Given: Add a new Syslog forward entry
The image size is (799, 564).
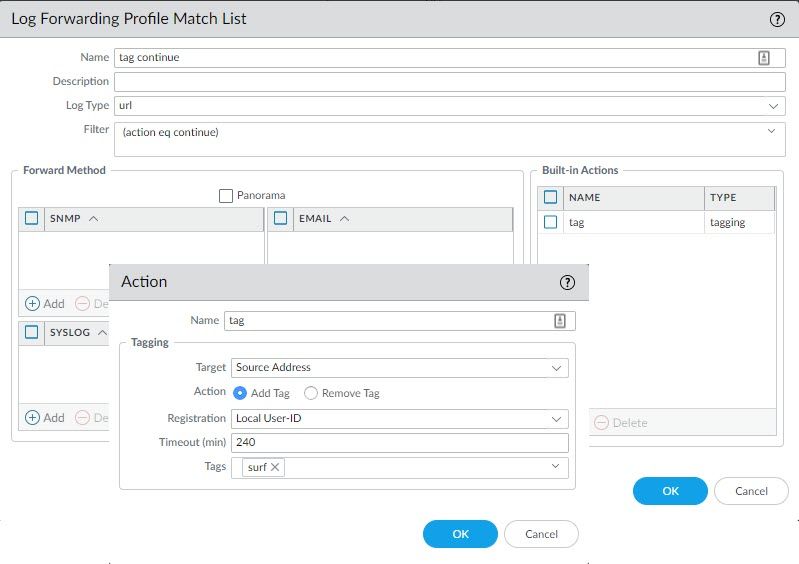Looking at the screenshot, I should point(45,417).
